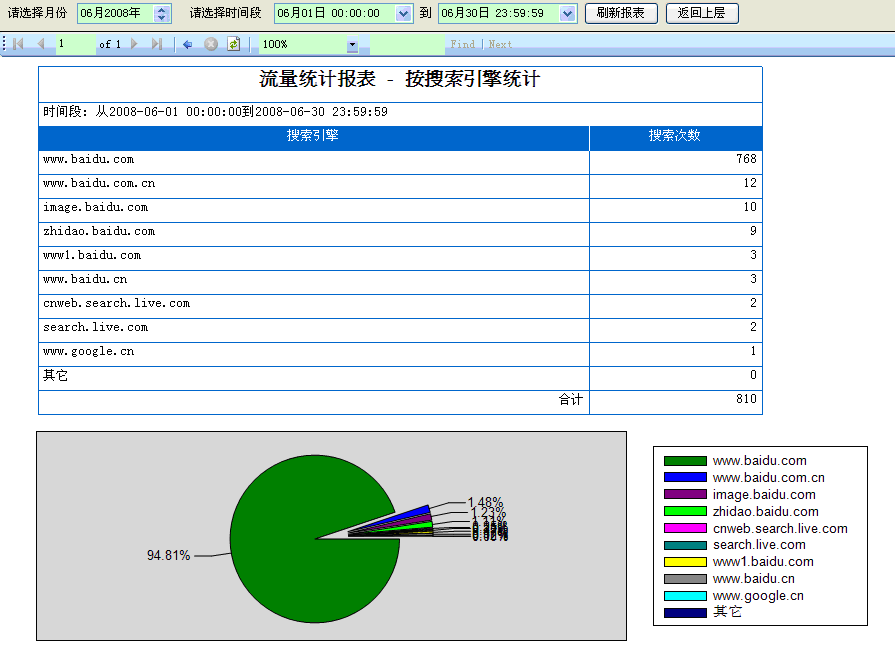895x661 pixels.
Task: Jump to last page of report
Action: (157, 44)
